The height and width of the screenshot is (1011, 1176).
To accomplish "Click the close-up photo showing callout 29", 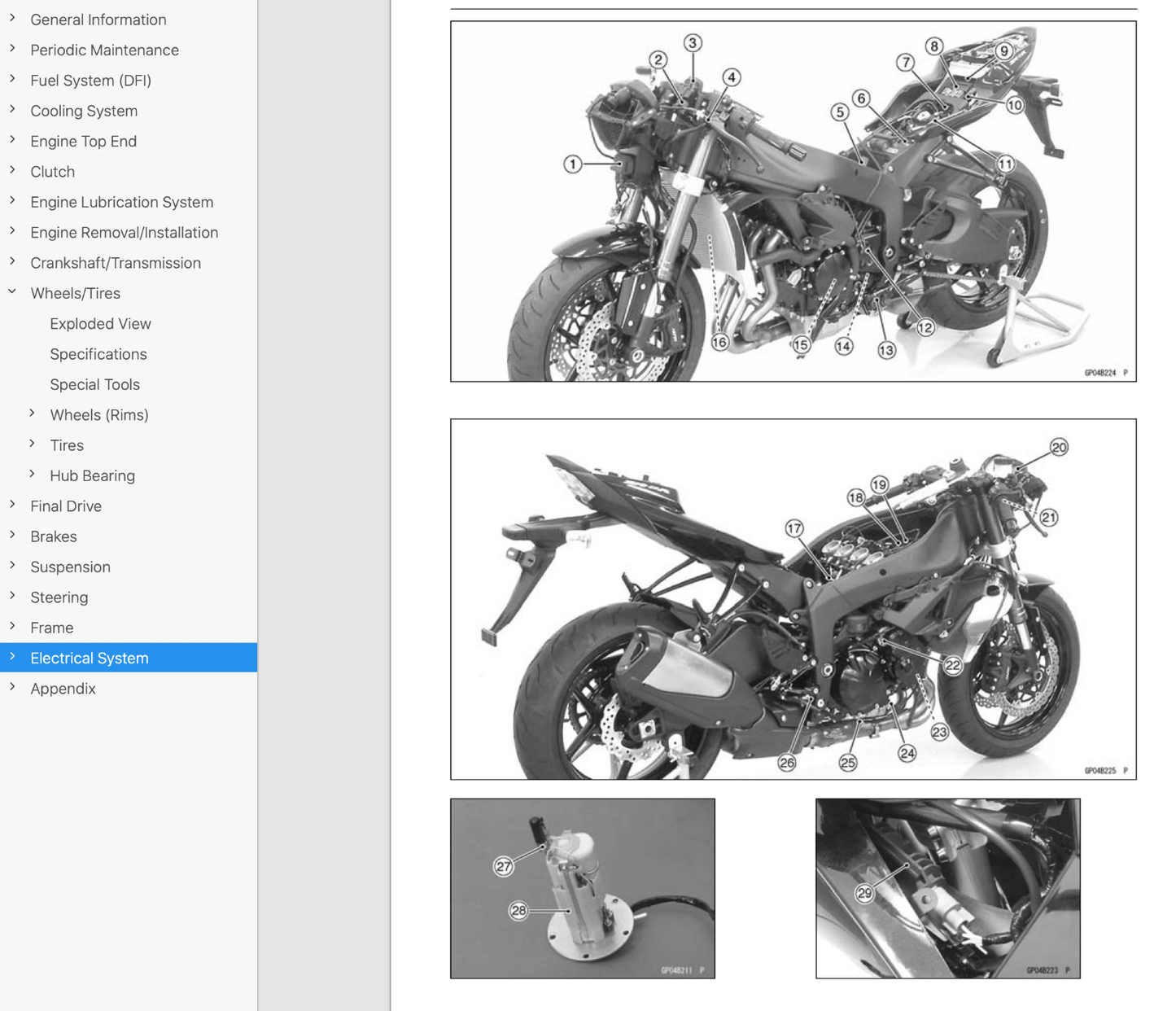I will click(x=947, y=888).
